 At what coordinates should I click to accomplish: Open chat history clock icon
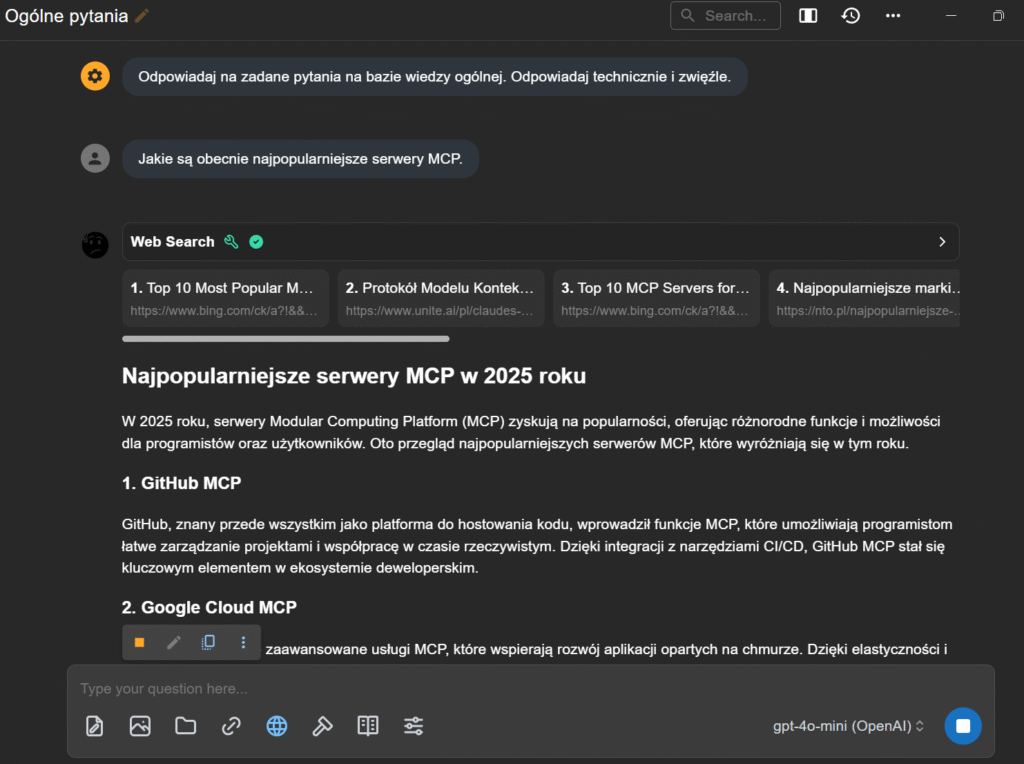tap(850, 16)
